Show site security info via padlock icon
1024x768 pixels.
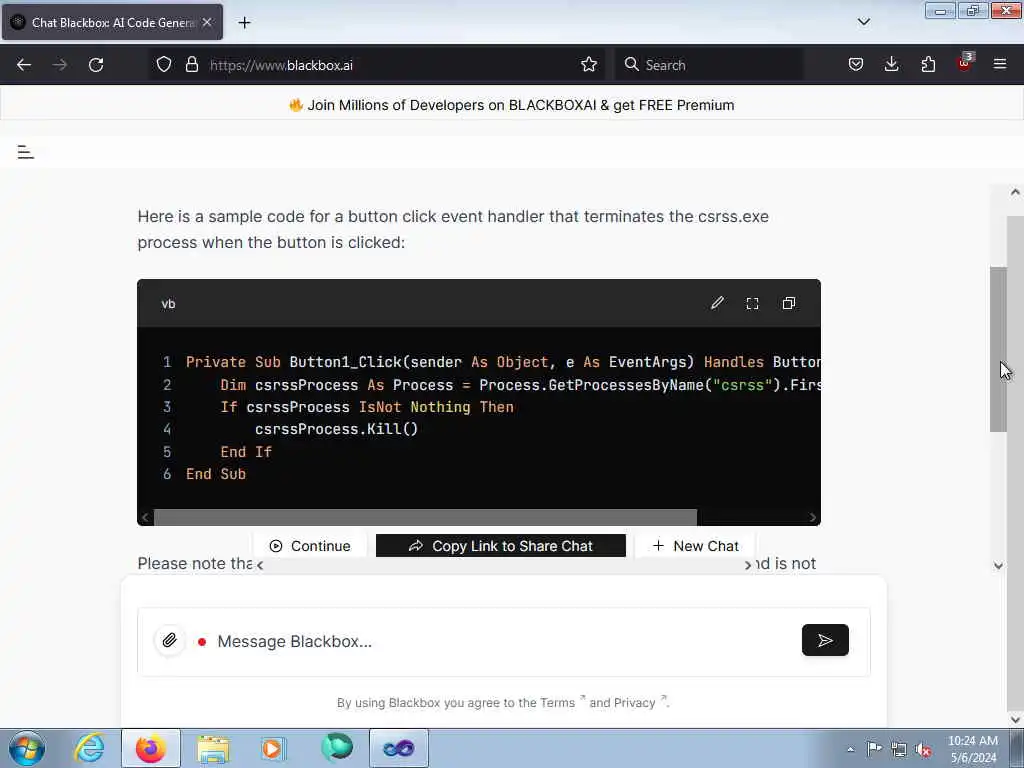[x=191, y=65]
